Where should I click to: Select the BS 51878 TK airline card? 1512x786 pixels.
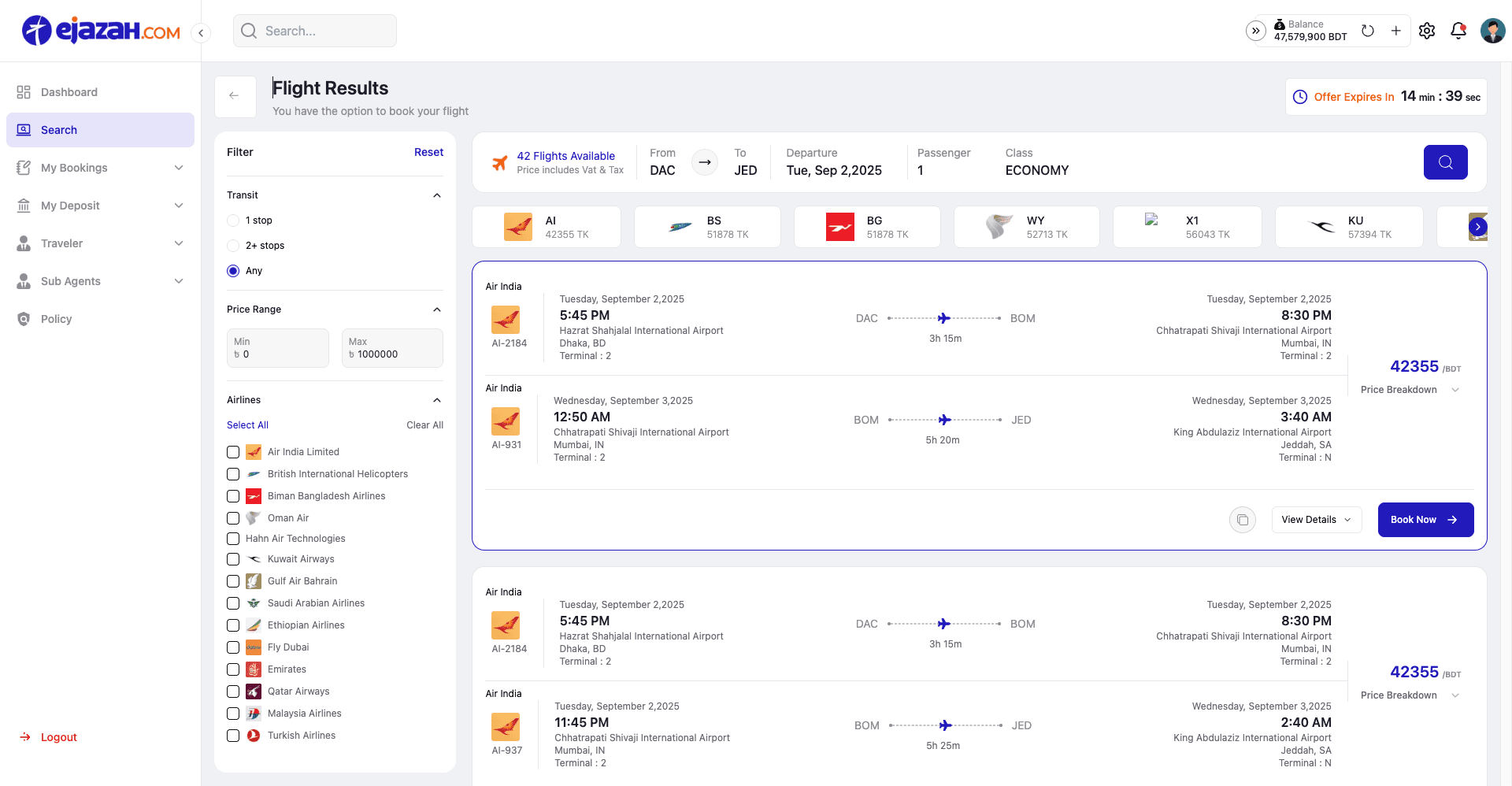(x=707, y=227)
